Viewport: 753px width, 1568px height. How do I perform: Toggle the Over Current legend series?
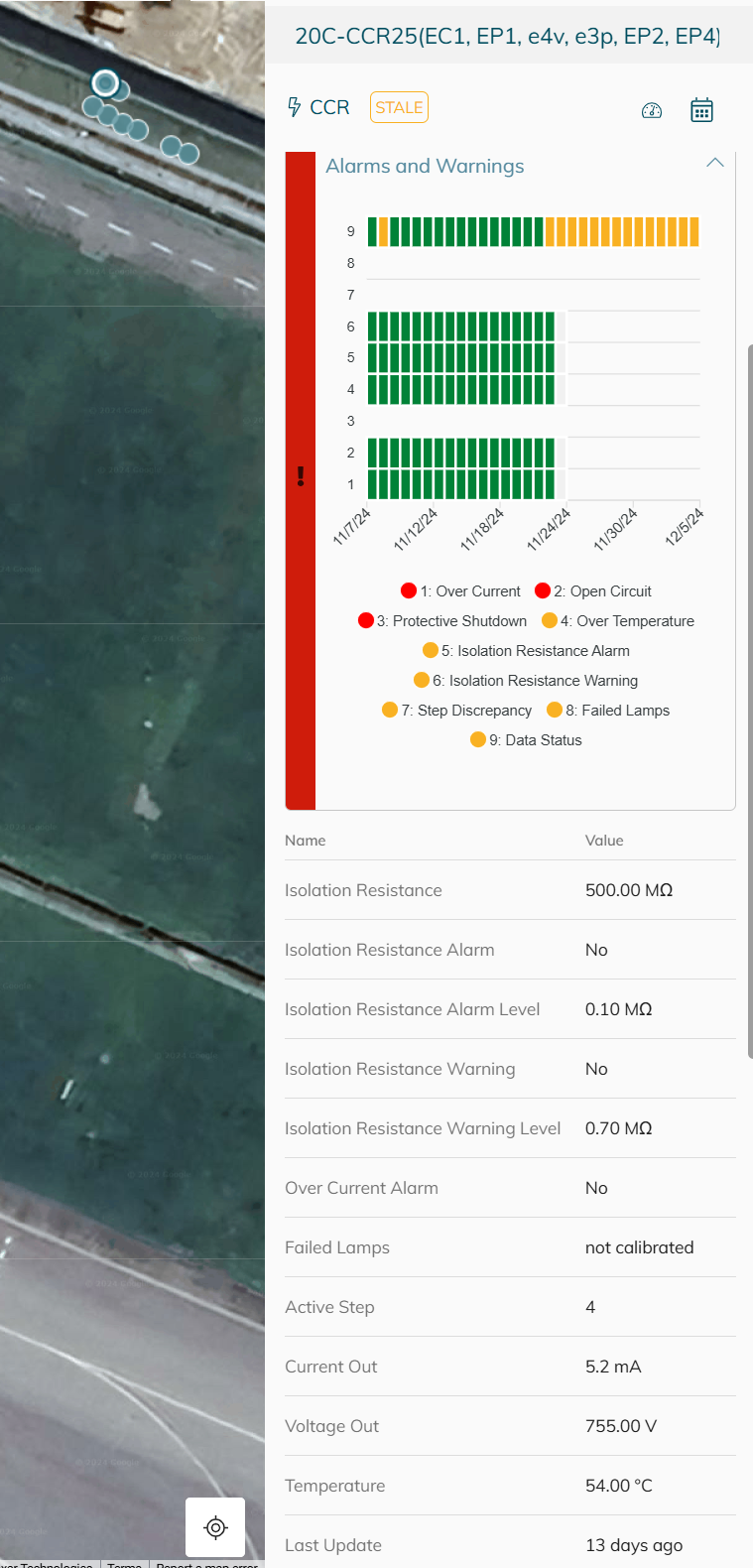(460, 591)
